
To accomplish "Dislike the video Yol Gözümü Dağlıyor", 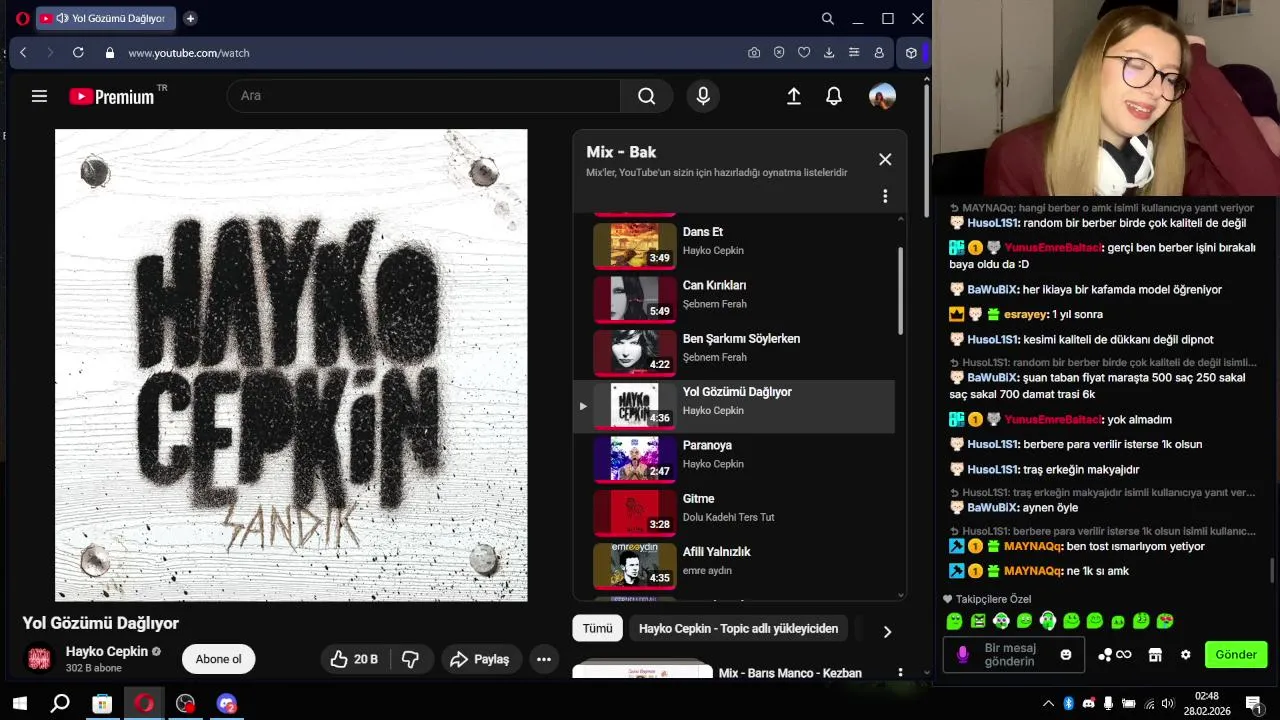I will [410, 659].
